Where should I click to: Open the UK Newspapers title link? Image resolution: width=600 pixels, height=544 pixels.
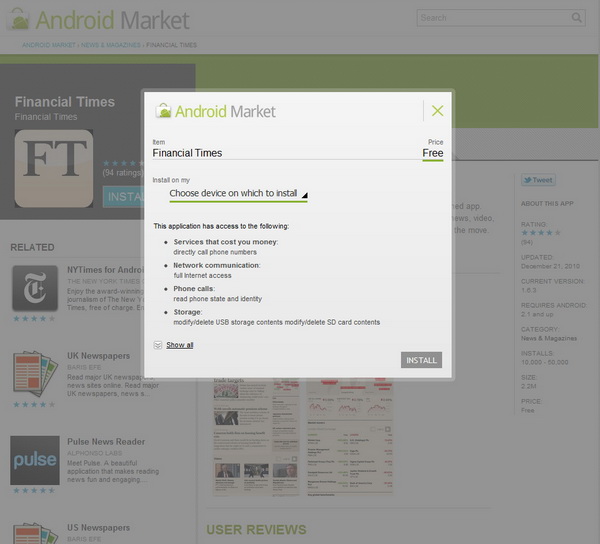[x=98, y=356]
